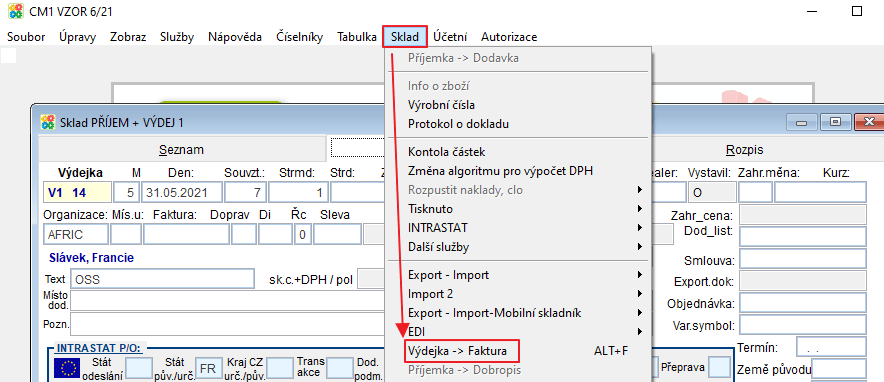Switch to the Seznam tab
This screenshot has width=884, height=382.
[x=182, y=150]
